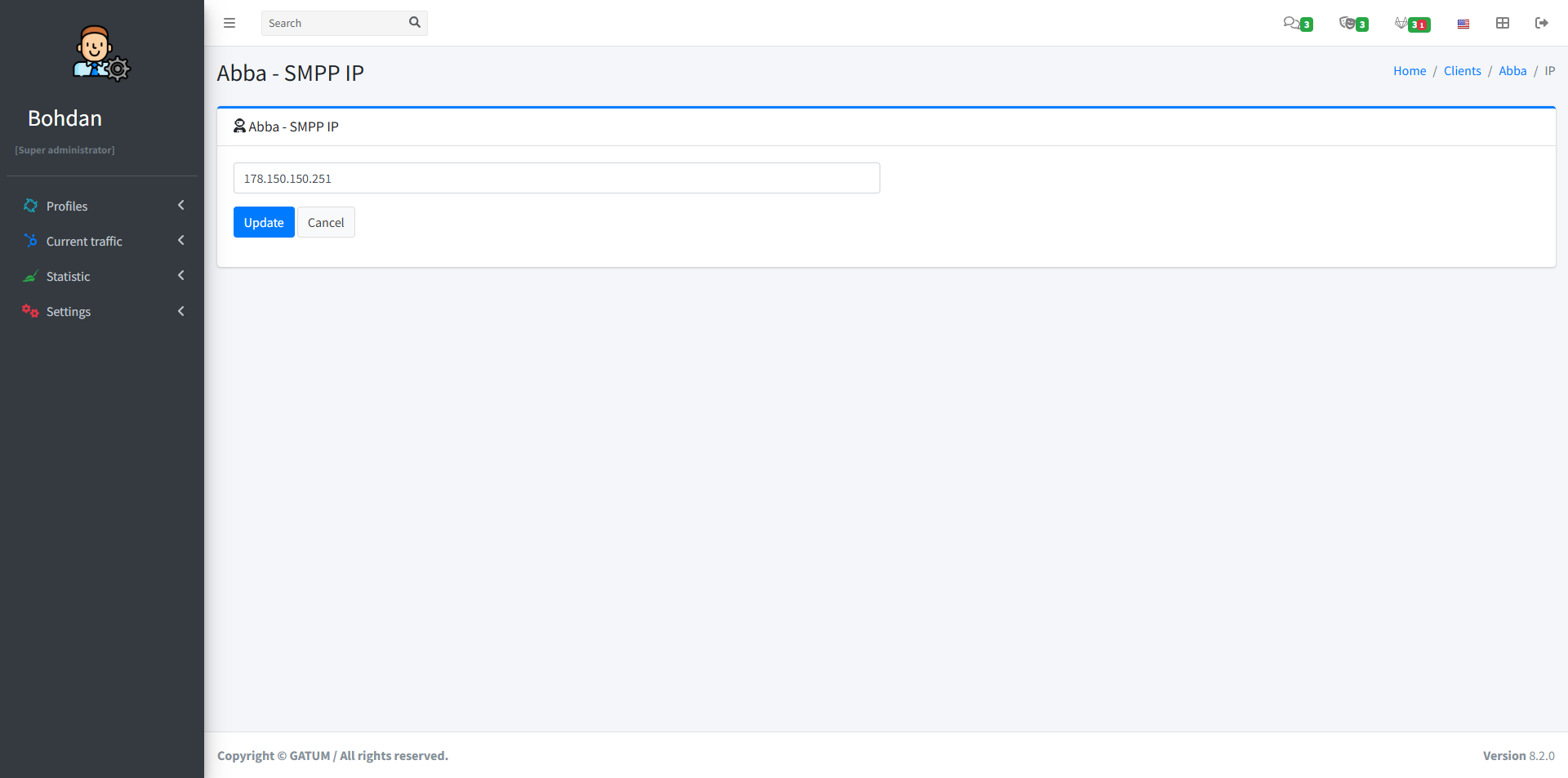Screen dimensions: 1568x778
Task: Go to Home via breadcrumb
Action: (x=1410, y=71)
